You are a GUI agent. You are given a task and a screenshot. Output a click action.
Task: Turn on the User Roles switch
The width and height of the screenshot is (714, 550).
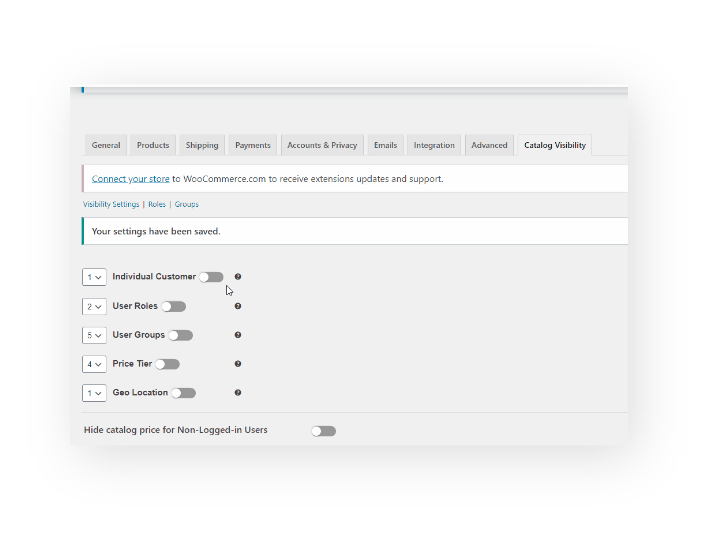point(173,306)
